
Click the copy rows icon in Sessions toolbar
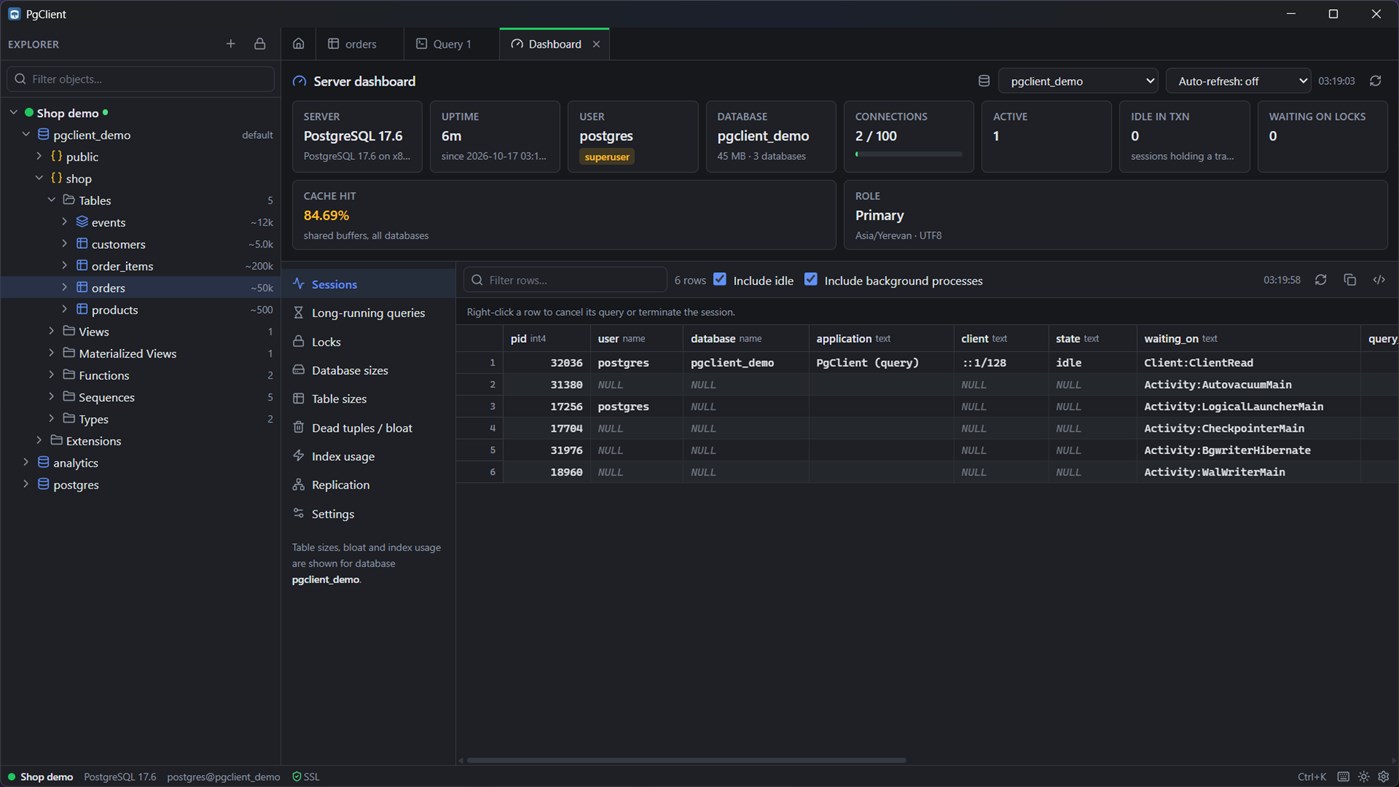[1350, 280]
